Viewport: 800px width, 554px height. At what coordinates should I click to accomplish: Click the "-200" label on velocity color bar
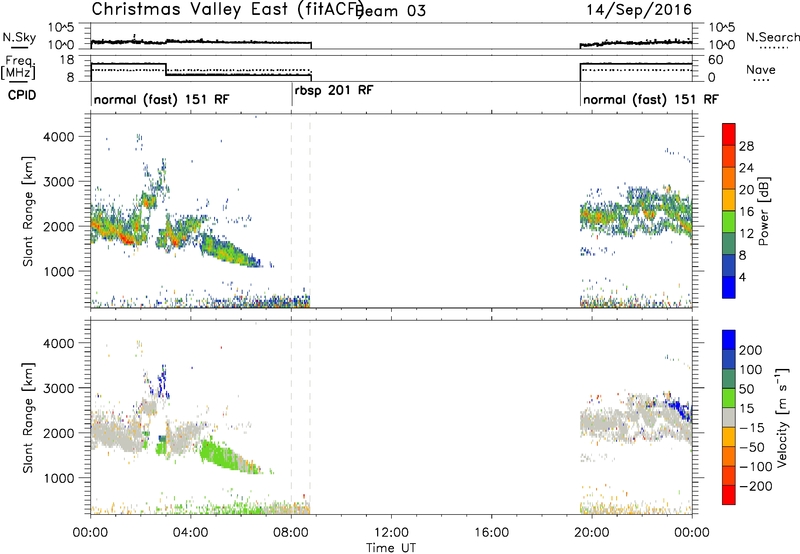(x=755, y=486)
